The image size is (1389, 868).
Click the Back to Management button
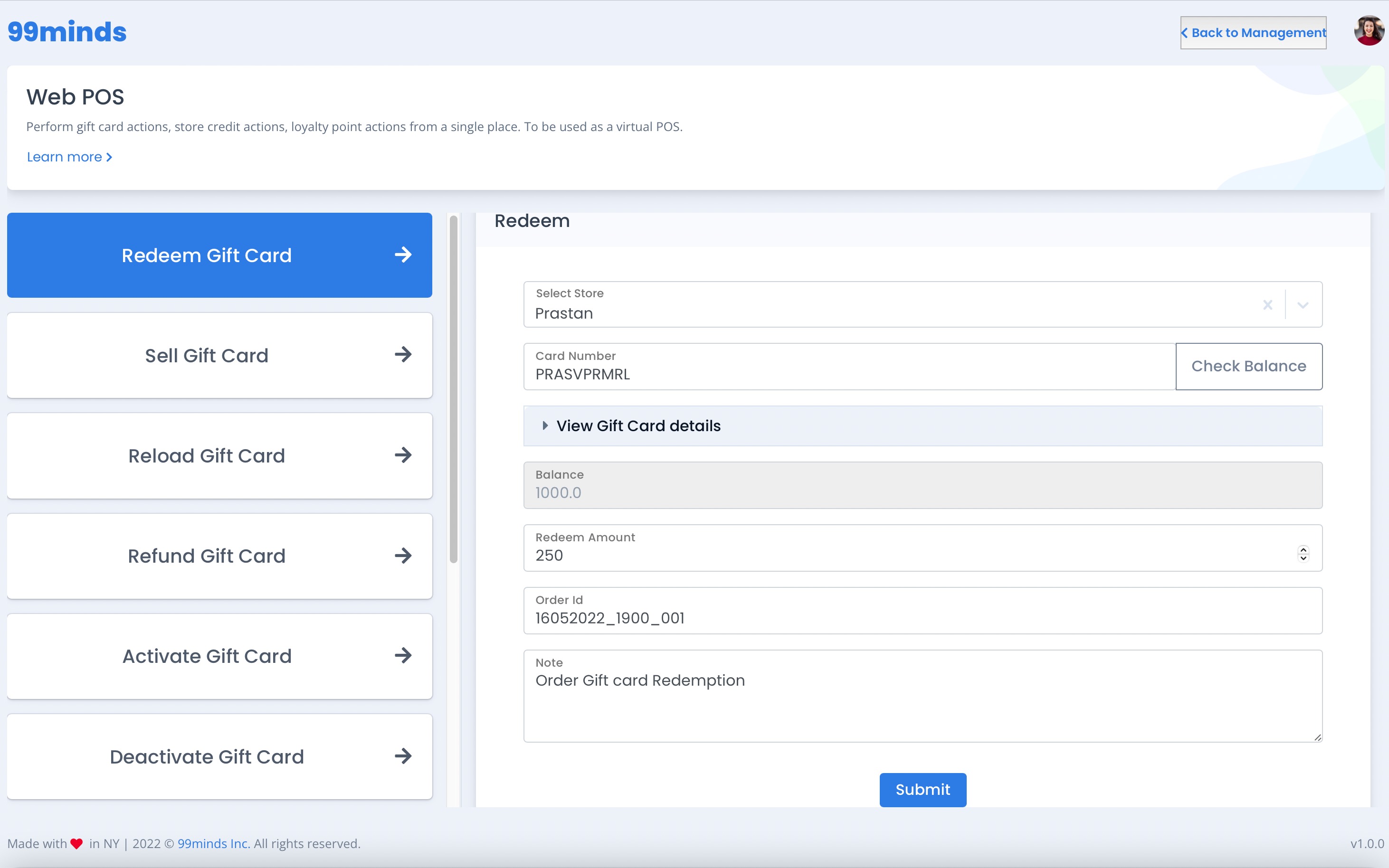coord(1253,33)
